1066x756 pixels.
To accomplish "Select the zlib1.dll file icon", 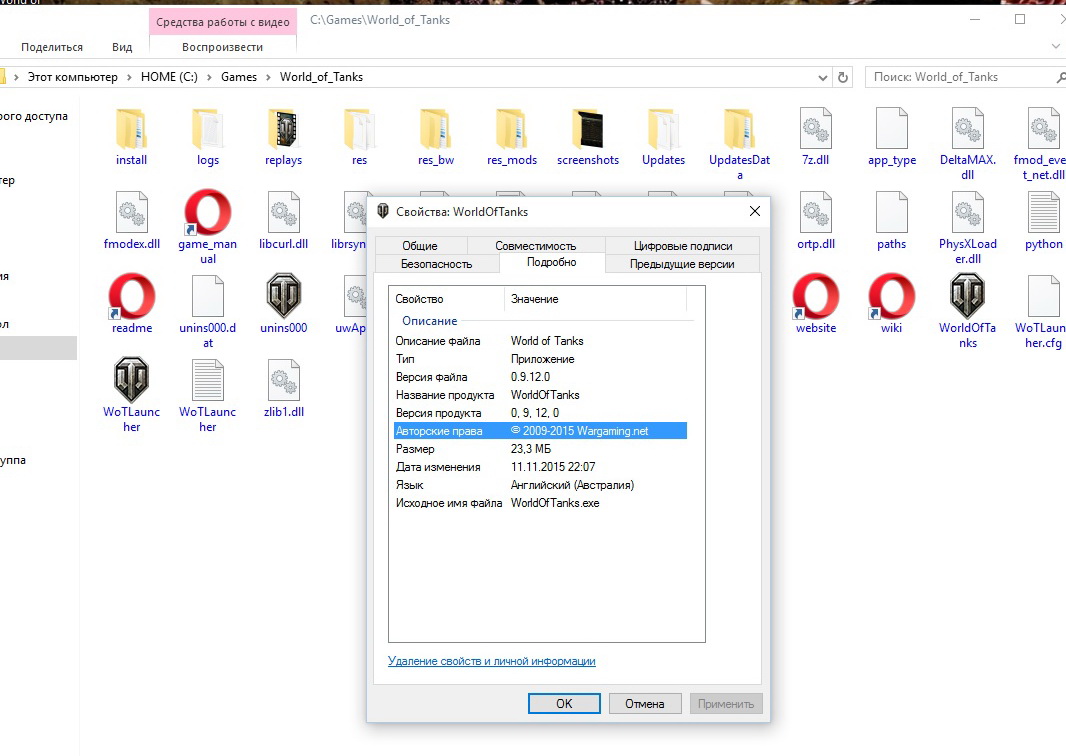I will 283,381.
